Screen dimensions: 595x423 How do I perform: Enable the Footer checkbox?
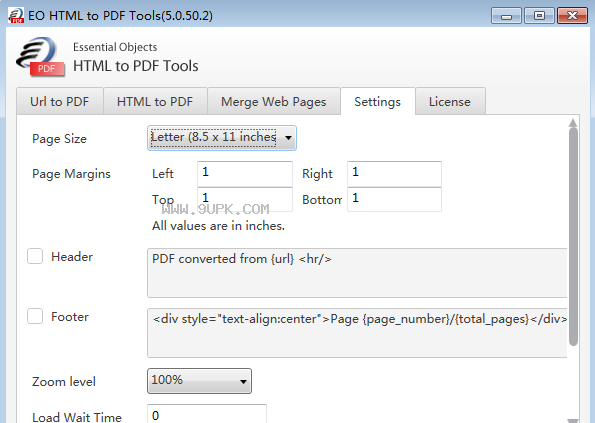coord(35,316)
